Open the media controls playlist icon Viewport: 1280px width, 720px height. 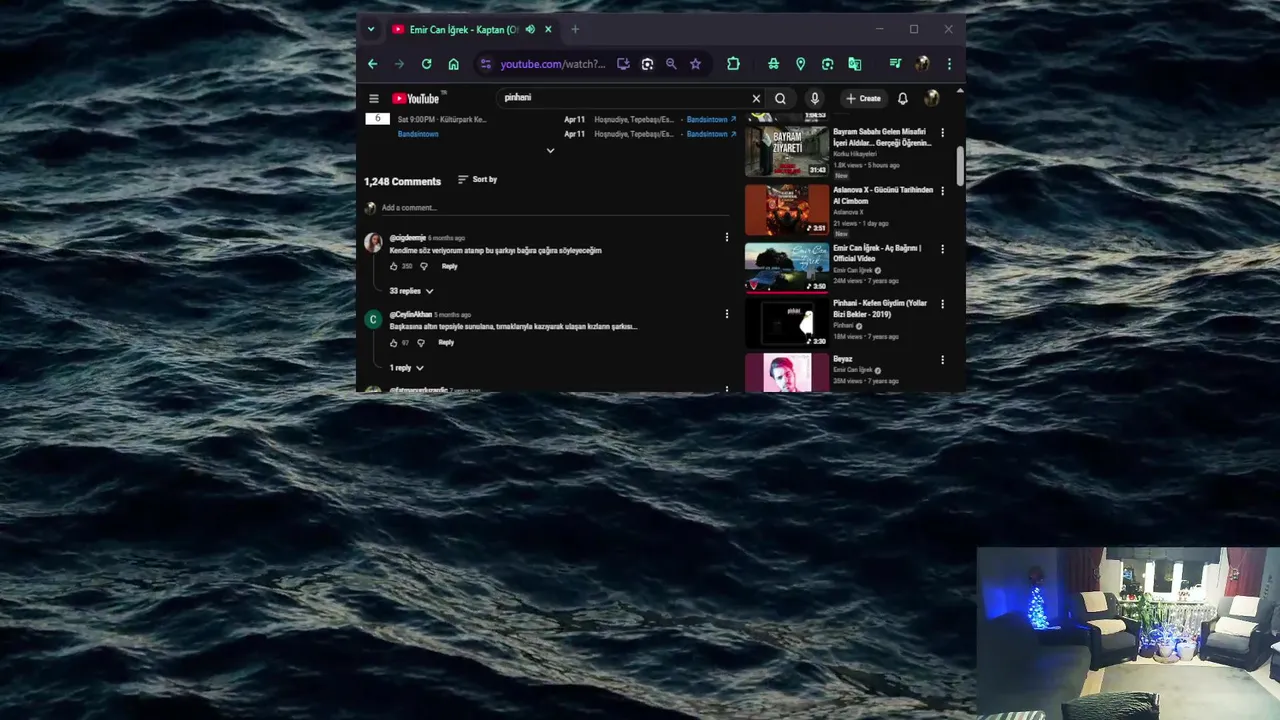(x=895, y=64)
